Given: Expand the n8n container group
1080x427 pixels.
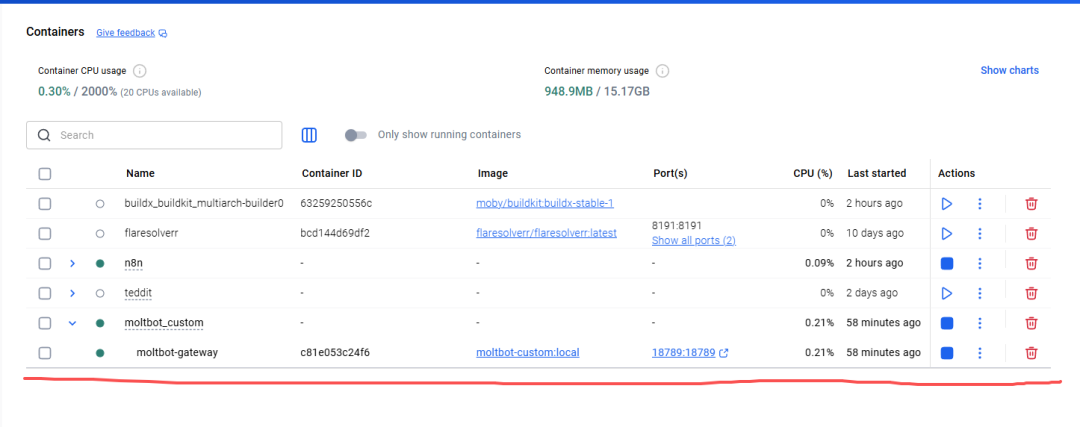Looking at the screenshot, I should coord(72,264).
